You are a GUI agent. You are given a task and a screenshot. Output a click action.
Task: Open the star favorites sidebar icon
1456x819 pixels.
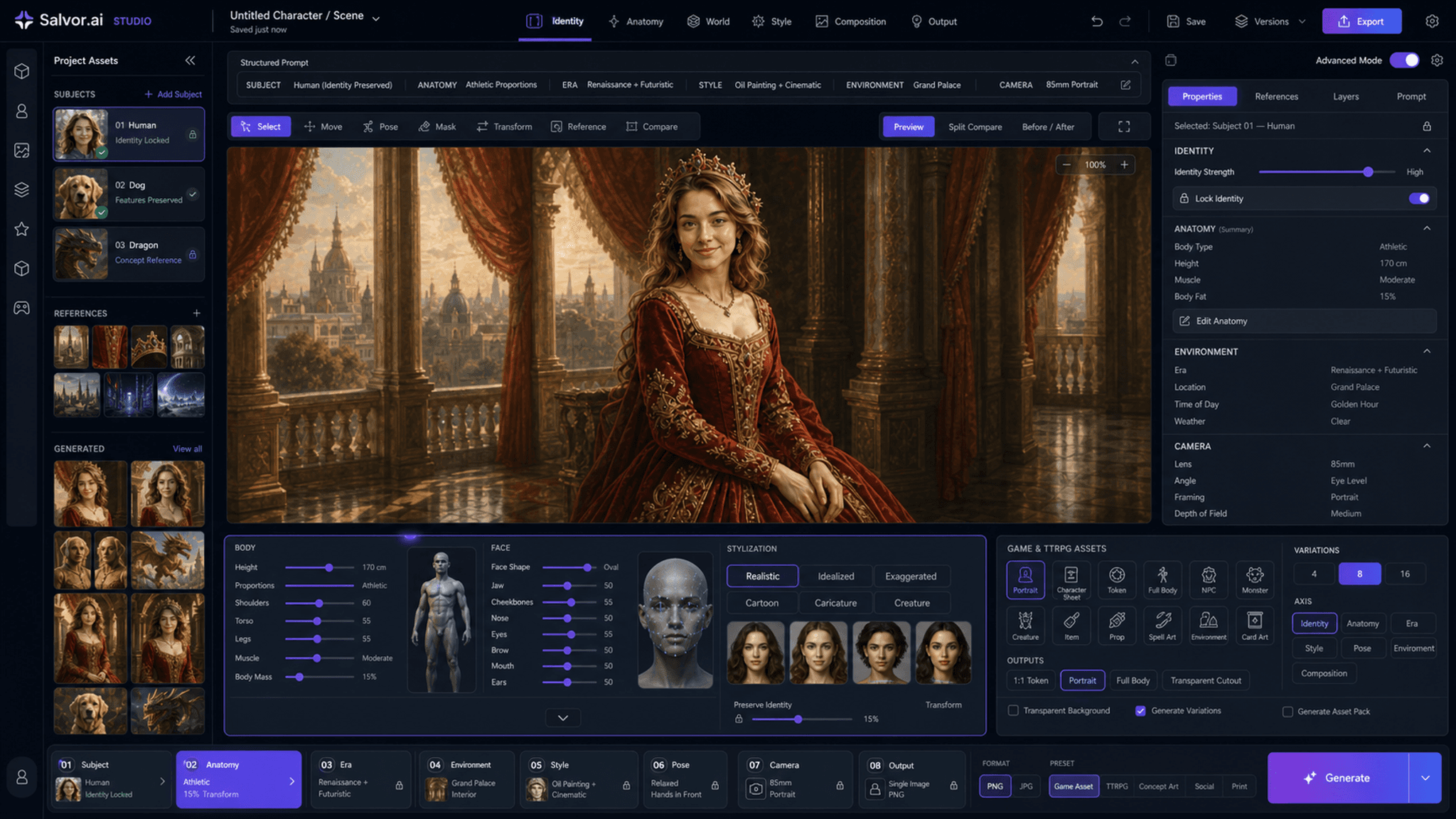point(22,229)
